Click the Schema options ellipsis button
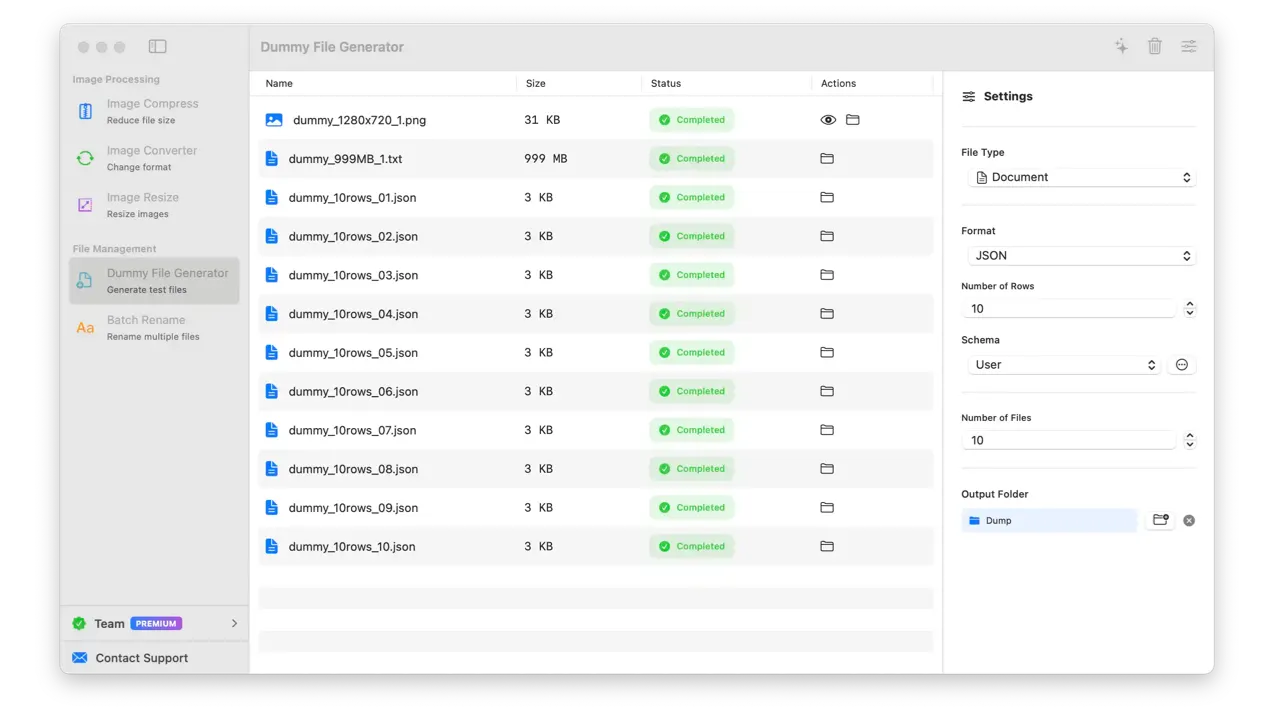 click(1181, 365)
